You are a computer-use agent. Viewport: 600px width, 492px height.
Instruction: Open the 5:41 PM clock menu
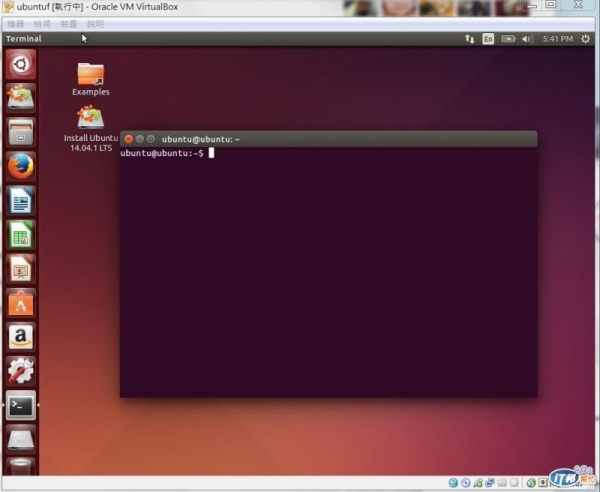(558, 39)
